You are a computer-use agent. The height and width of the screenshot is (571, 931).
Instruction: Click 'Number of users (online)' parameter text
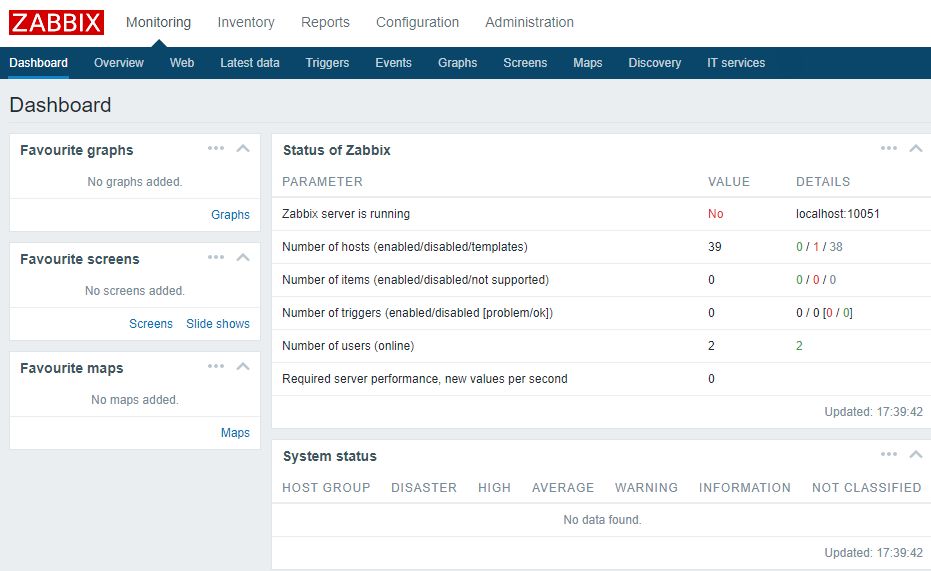(348, 346)
